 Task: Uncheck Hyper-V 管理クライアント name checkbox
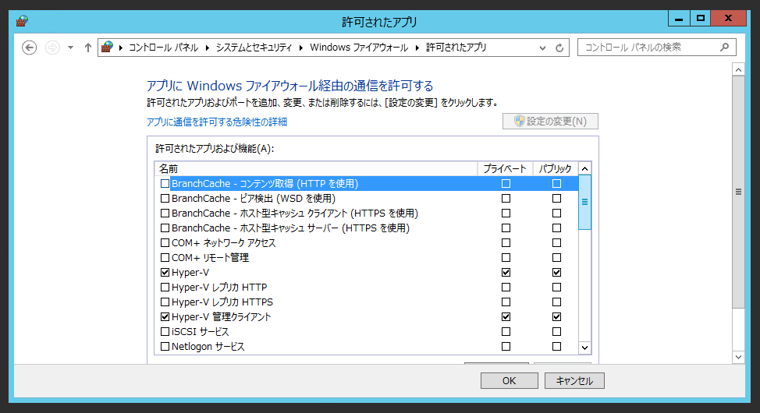165,317
